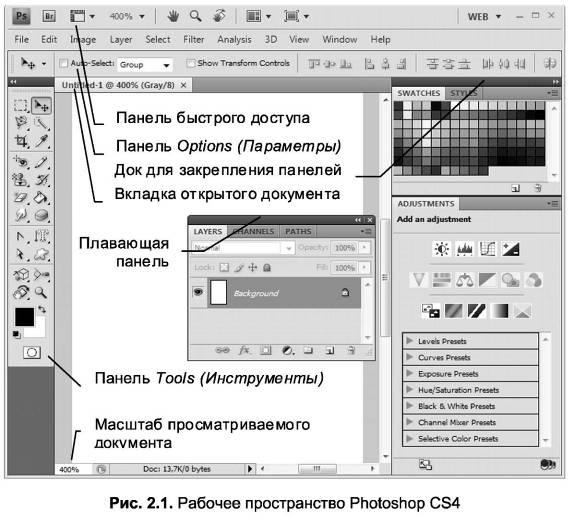Select the Crop tool in Tools panel
Screen dimensions: 574x525
pos(20,141)
